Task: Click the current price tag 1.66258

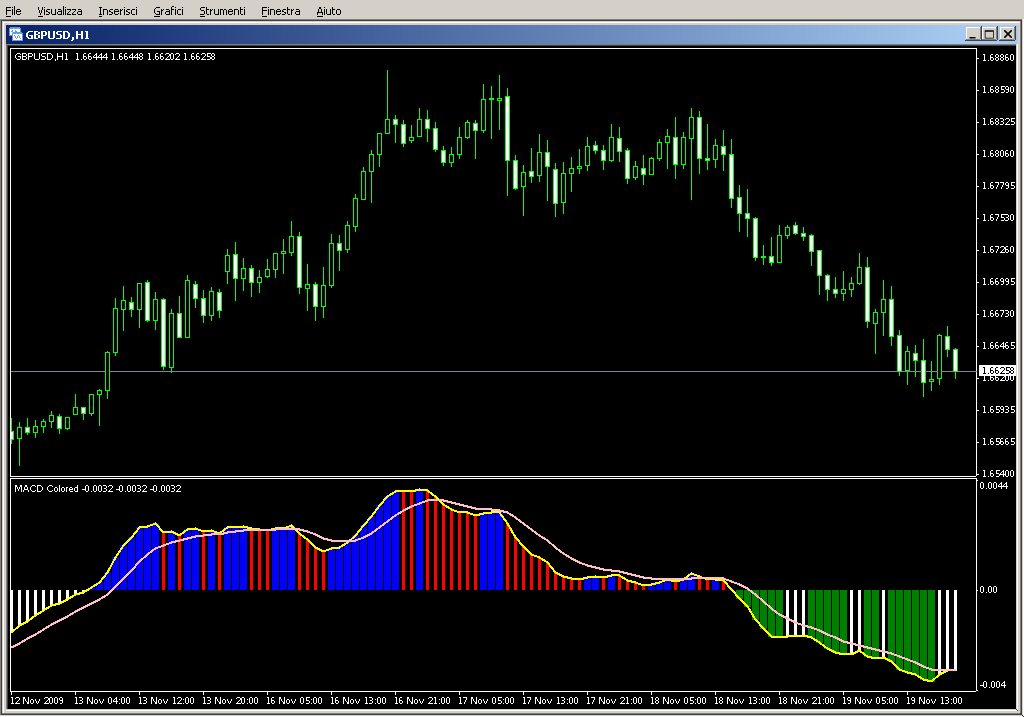Action: pyautogui.click(x=998, y=370)
